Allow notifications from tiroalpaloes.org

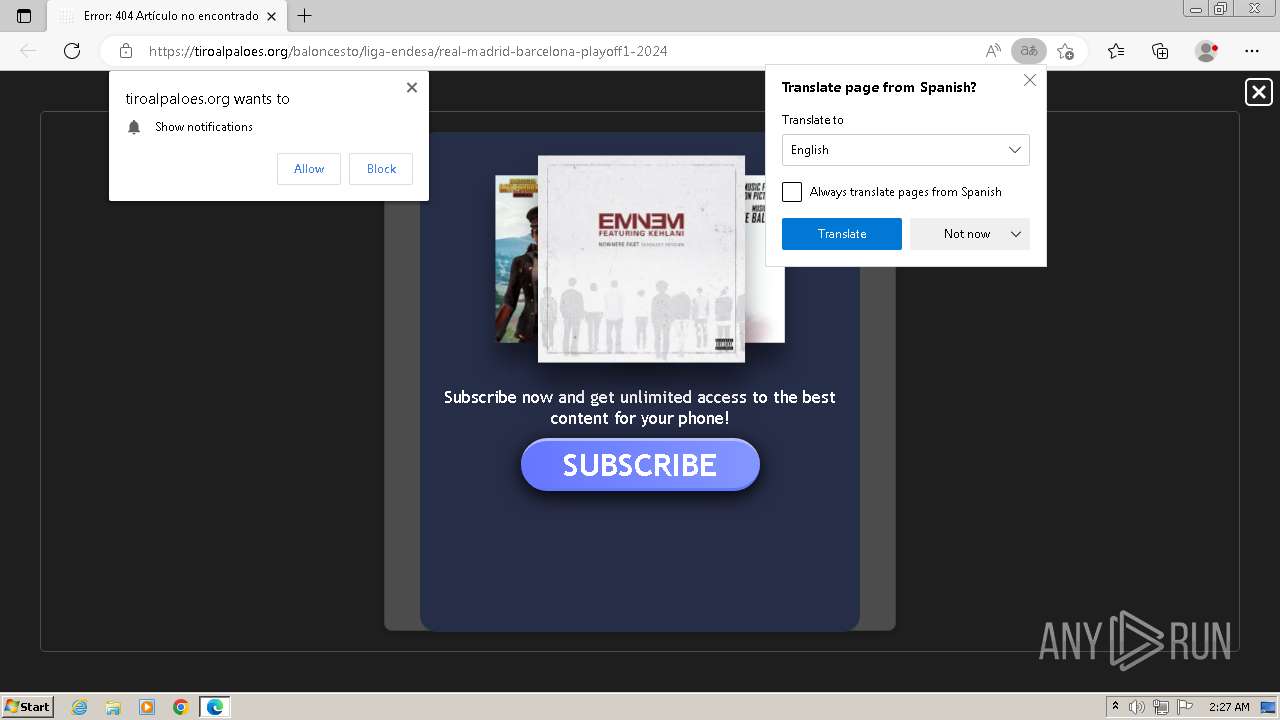click(309, 169)
